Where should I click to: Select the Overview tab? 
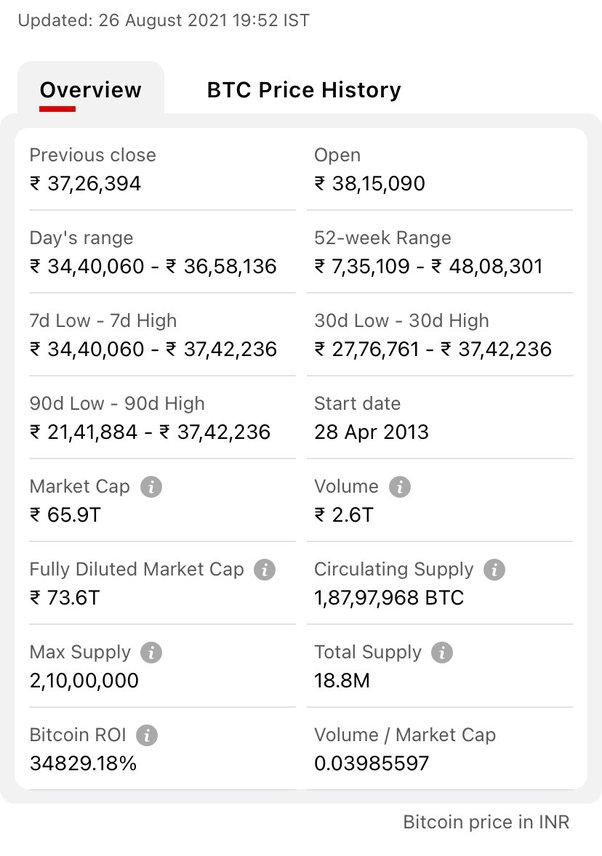91,90
